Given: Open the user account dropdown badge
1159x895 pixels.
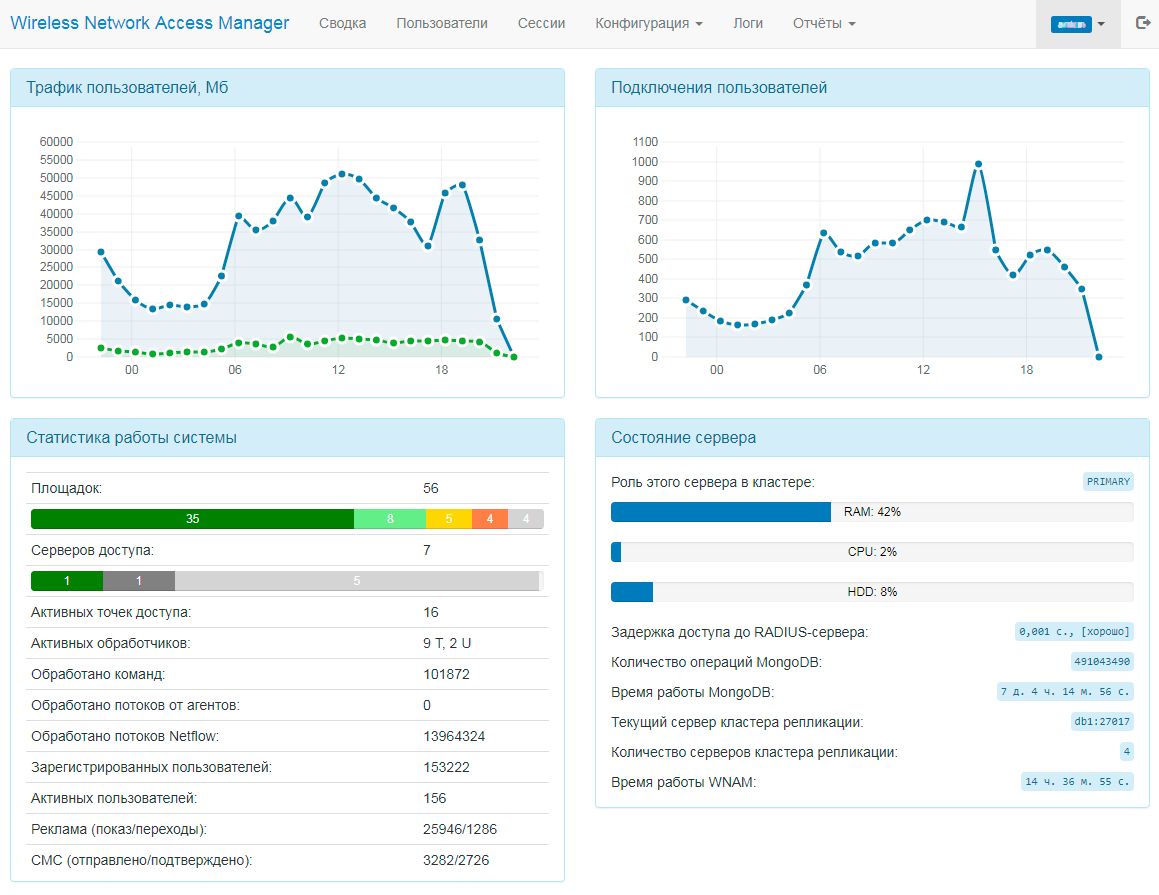Looking at the screenshot, I should coord(1078,24).
